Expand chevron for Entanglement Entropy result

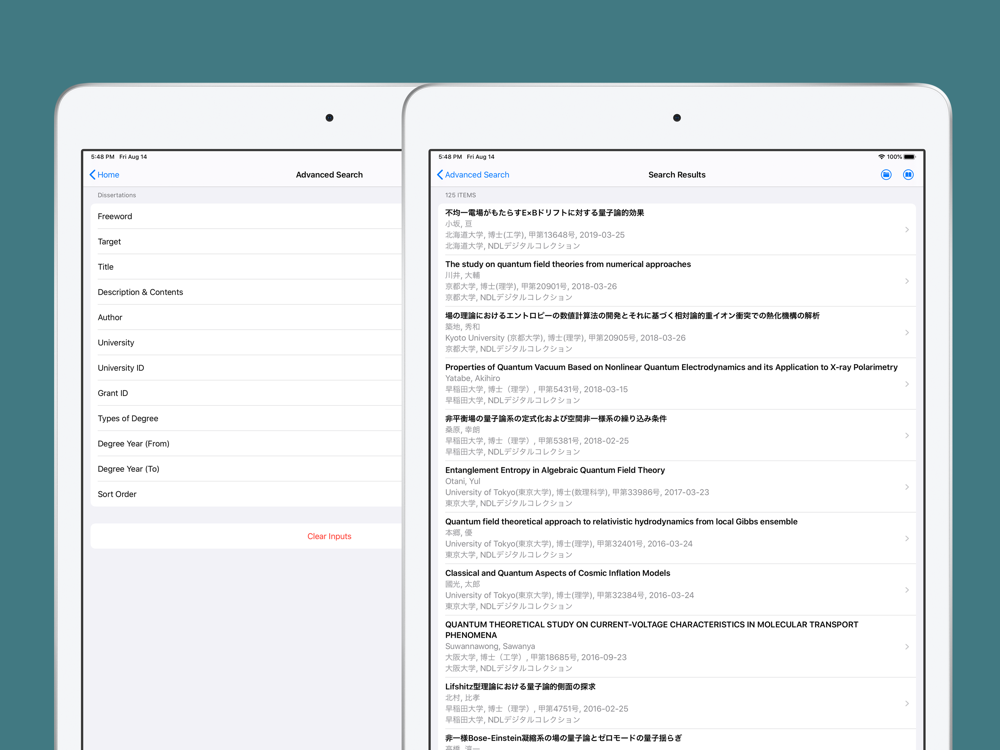click(907, 487)
